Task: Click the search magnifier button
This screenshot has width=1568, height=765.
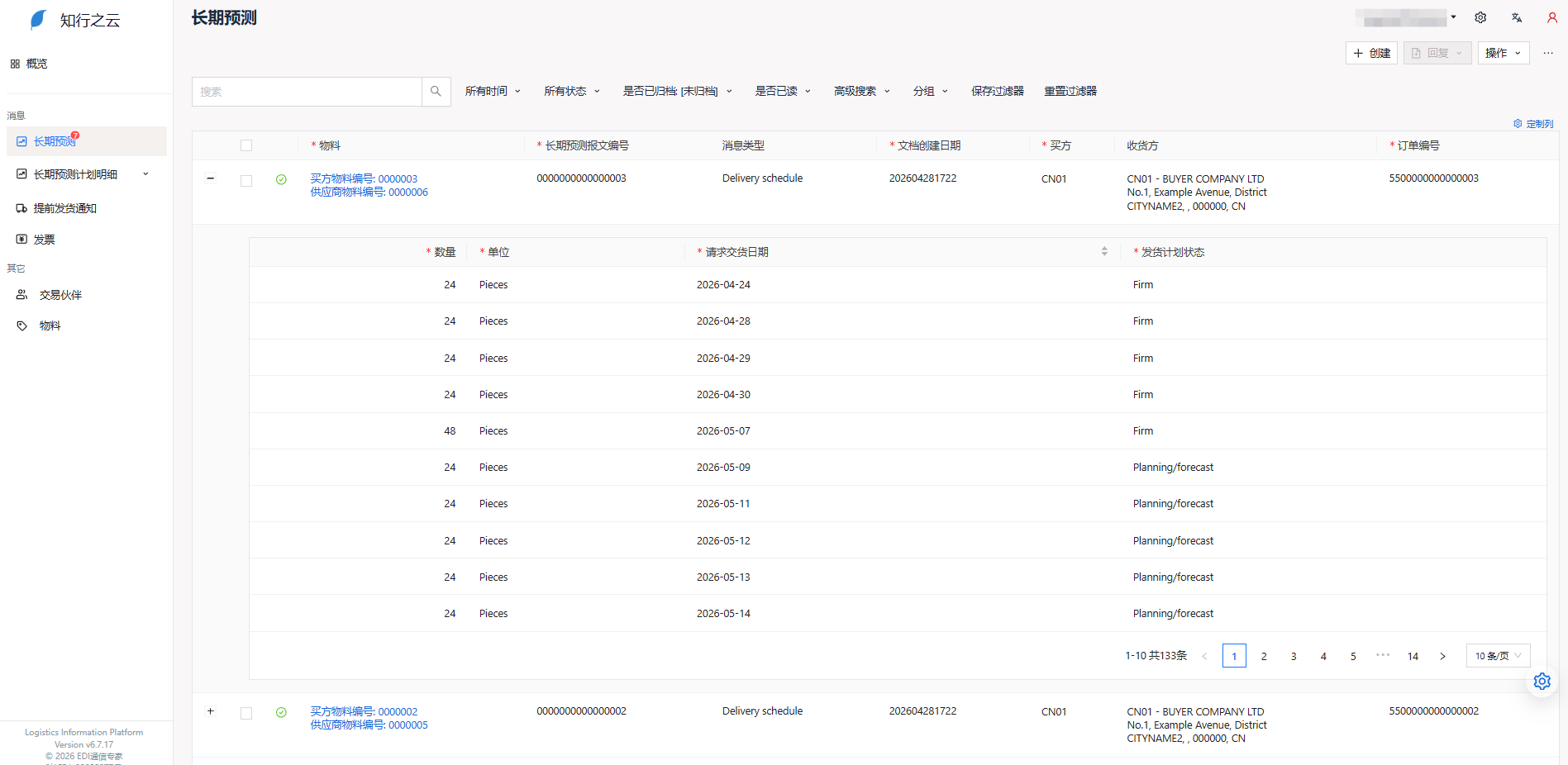Action: [x=436, y=92]
